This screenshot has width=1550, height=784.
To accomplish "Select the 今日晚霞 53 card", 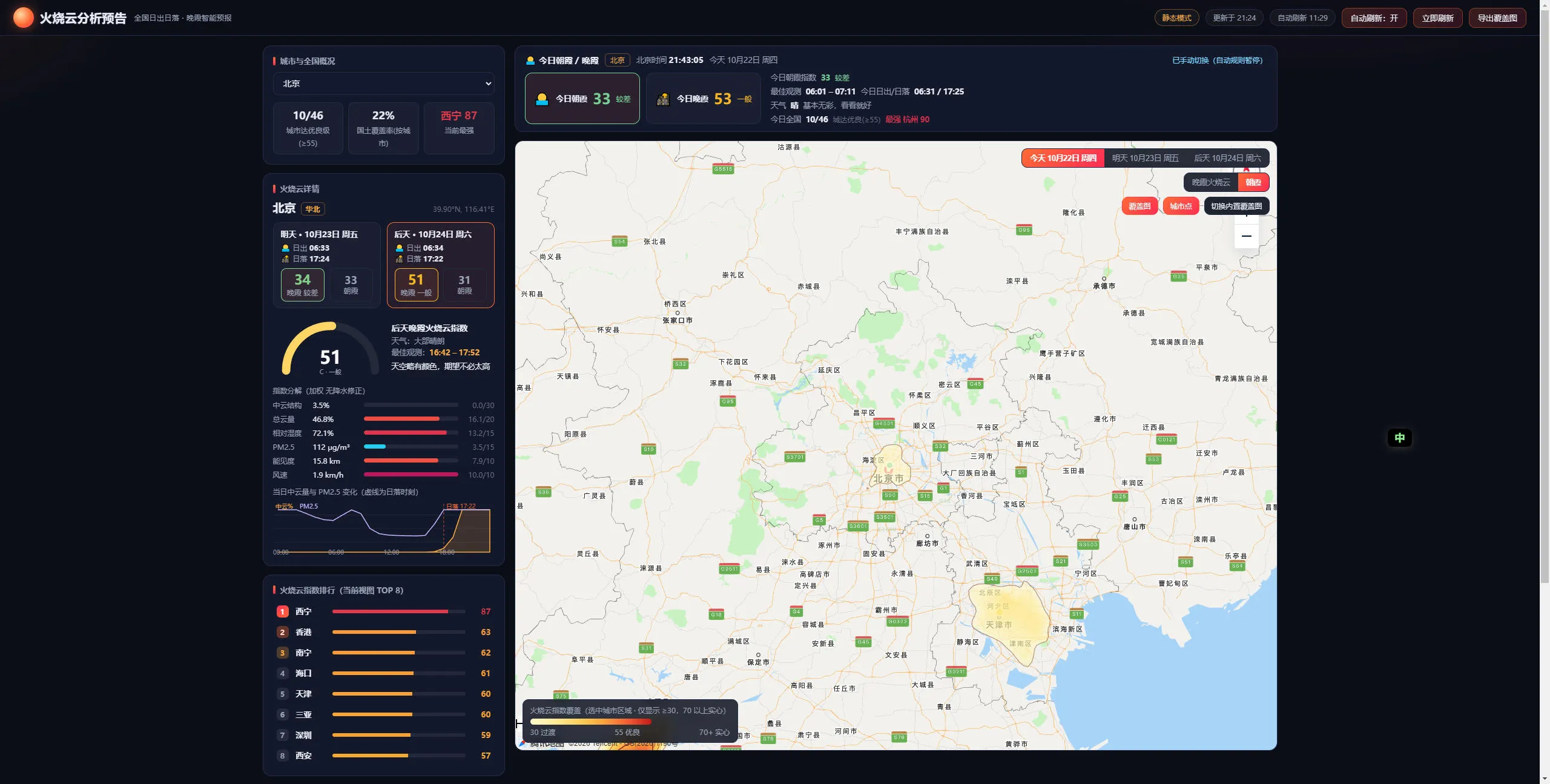I will coord(704,99).
